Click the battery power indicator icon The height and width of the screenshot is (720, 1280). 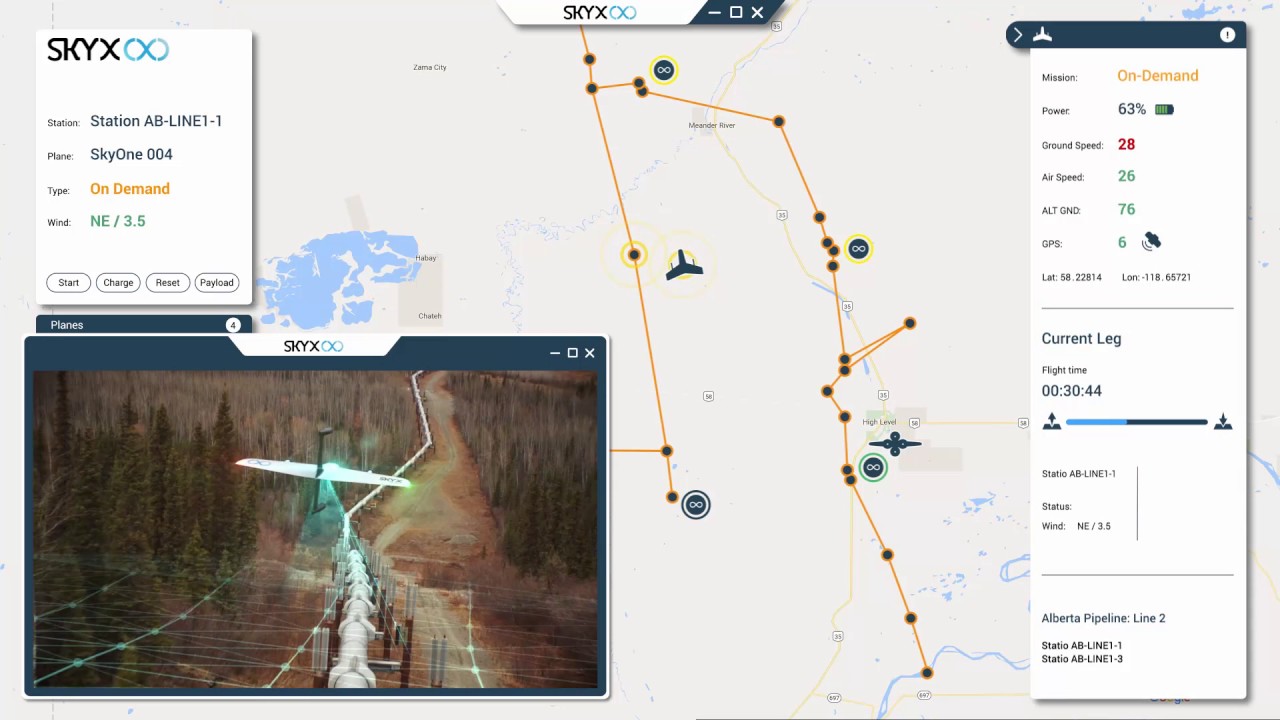point(1164,110)
